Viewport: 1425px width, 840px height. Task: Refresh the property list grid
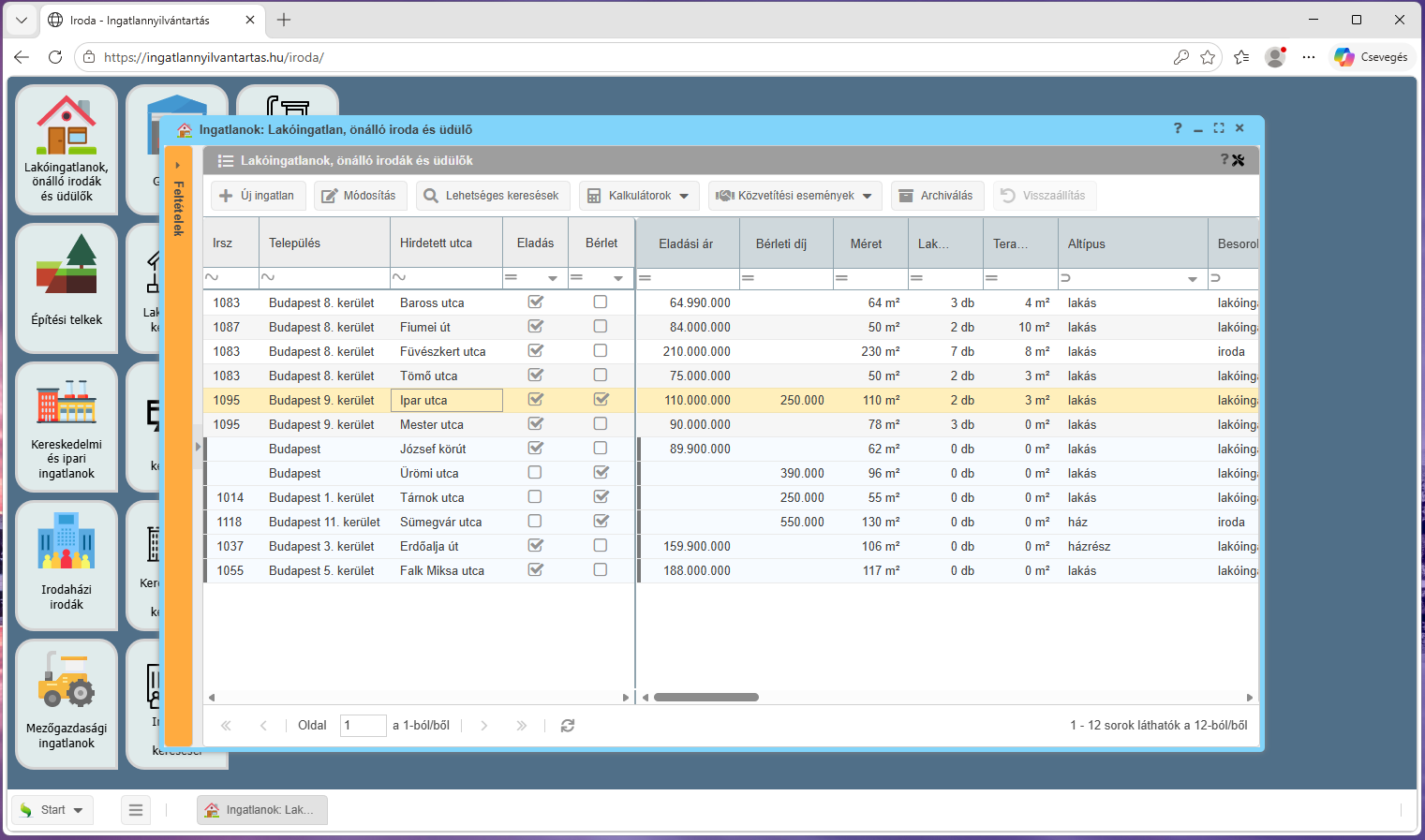pos(568,726)
